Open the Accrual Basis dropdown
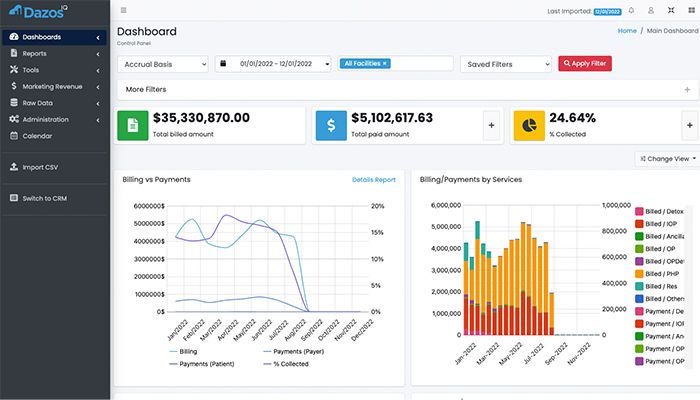 click(162, 63)
